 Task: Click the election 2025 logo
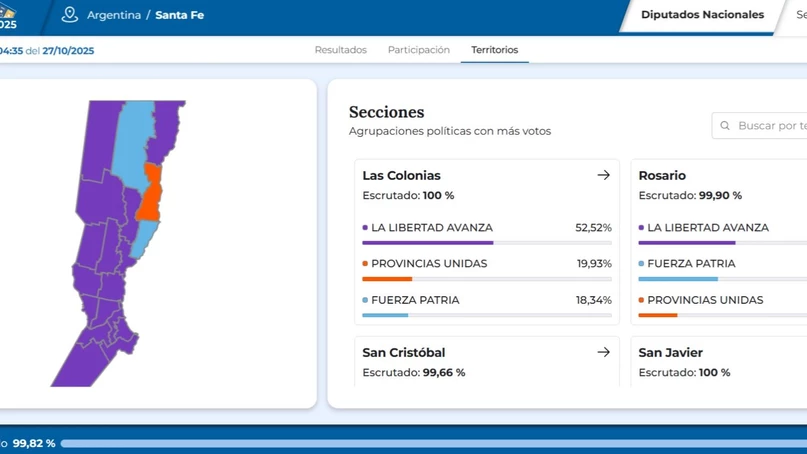click(x=8, y=17)
